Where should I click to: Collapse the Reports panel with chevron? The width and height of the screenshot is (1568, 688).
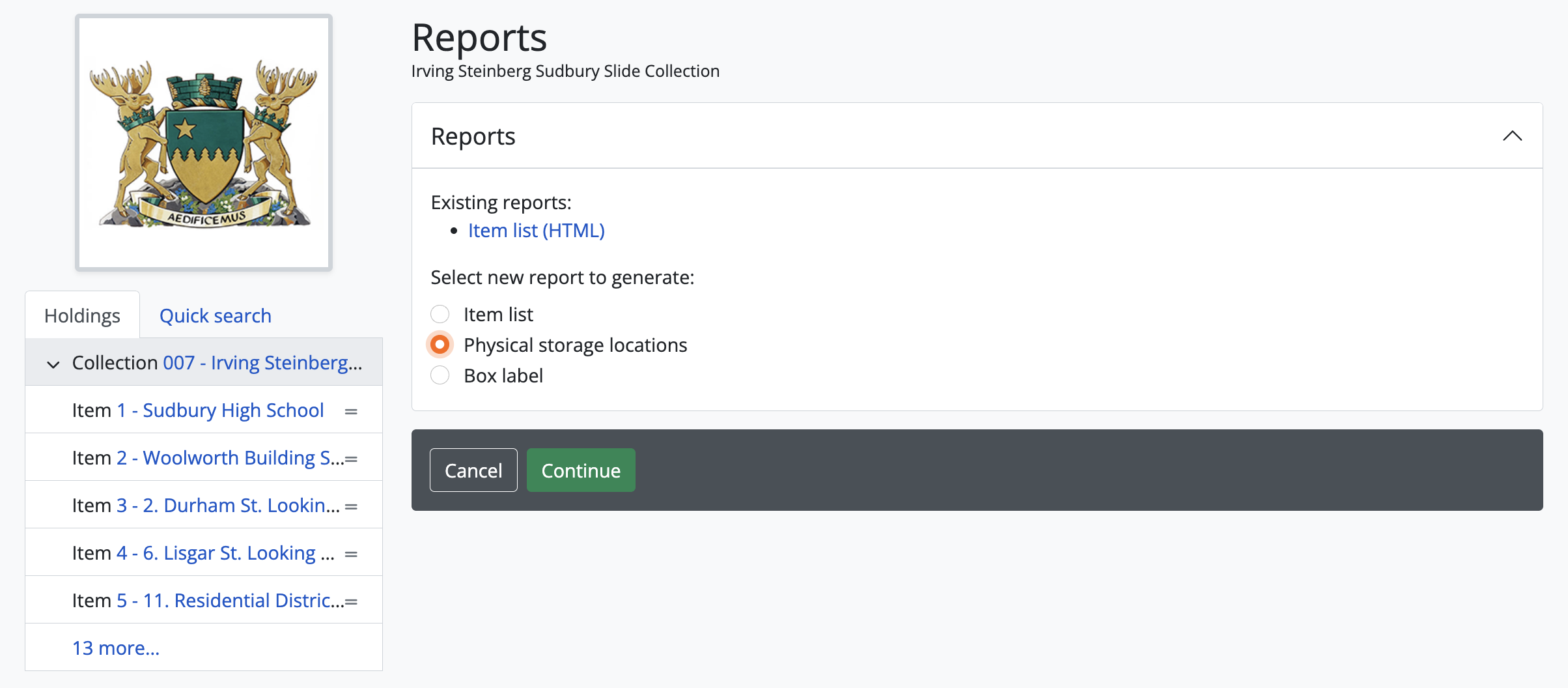1512,136
